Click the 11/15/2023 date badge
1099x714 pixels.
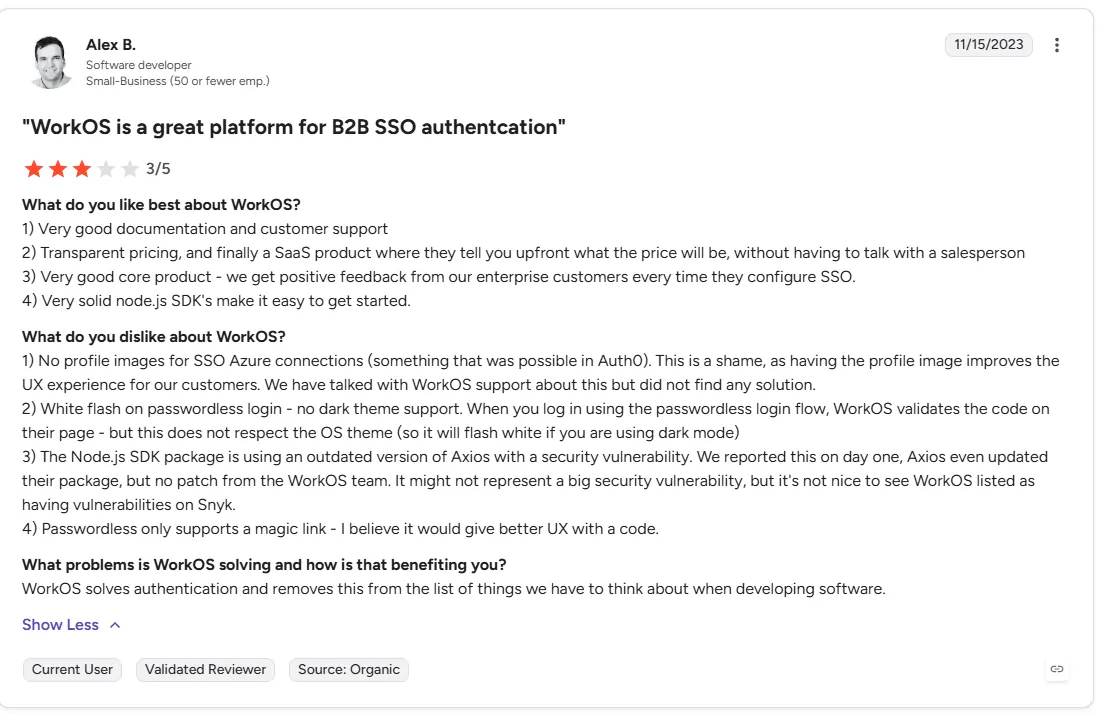988,44
